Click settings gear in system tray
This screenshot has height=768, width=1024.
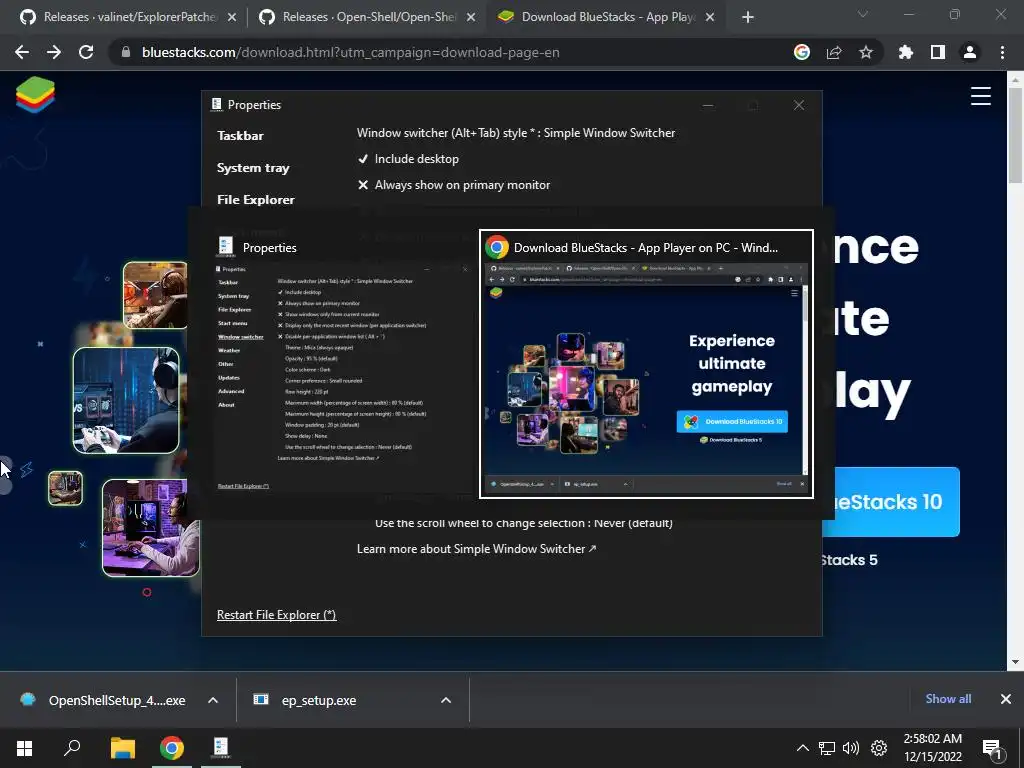pyautogui.click(x=879, y=748)
